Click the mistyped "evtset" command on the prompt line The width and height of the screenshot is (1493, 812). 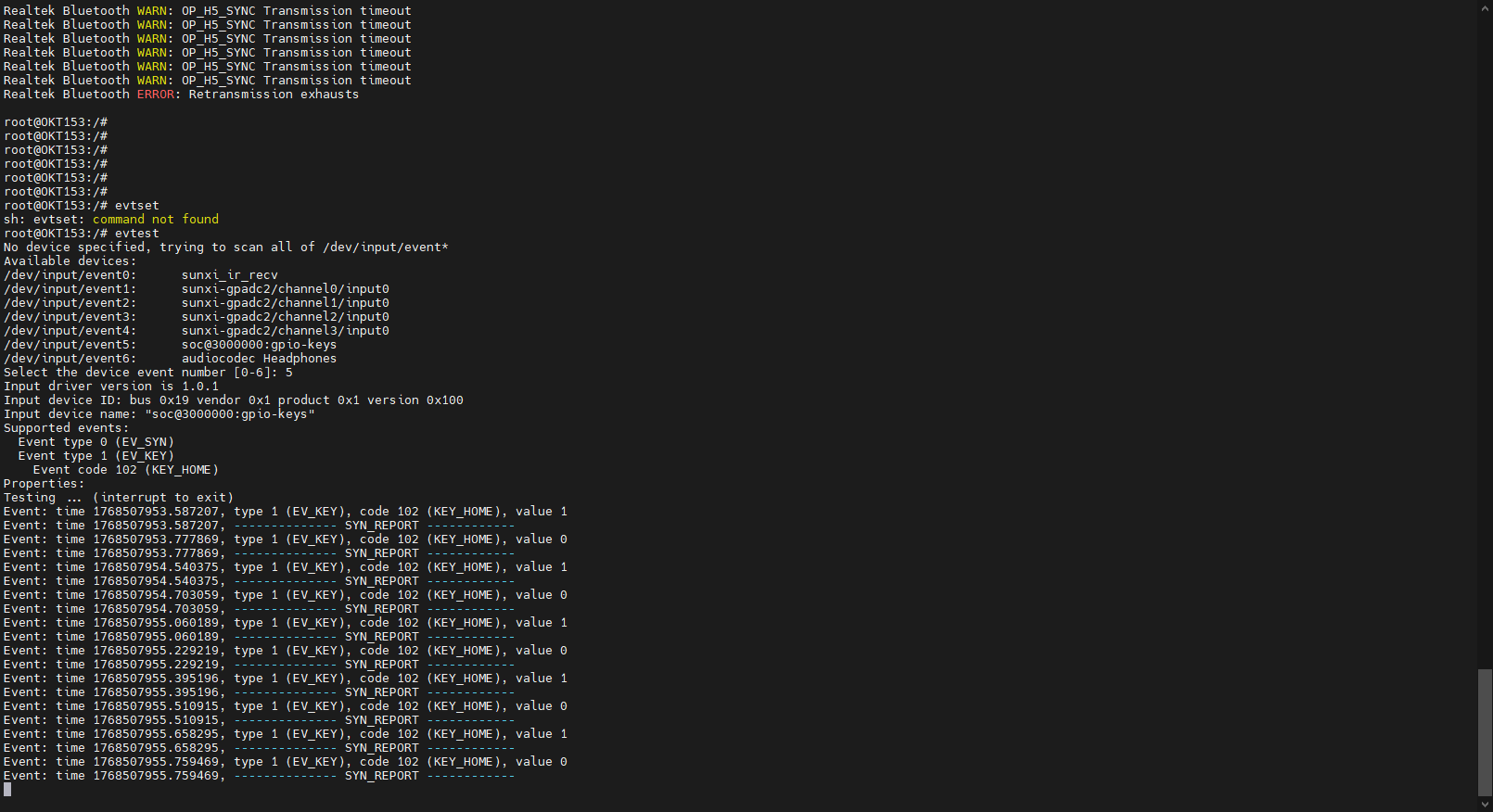137,206
